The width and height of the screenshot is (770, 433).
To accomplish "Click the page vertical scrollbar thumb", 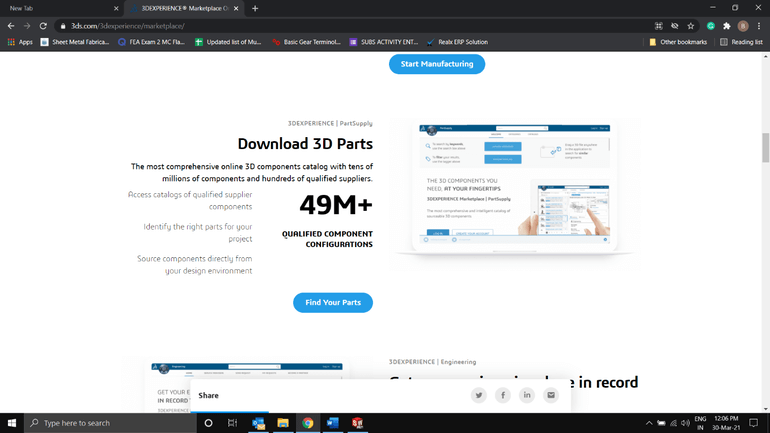I will click(x=766, y=147).
